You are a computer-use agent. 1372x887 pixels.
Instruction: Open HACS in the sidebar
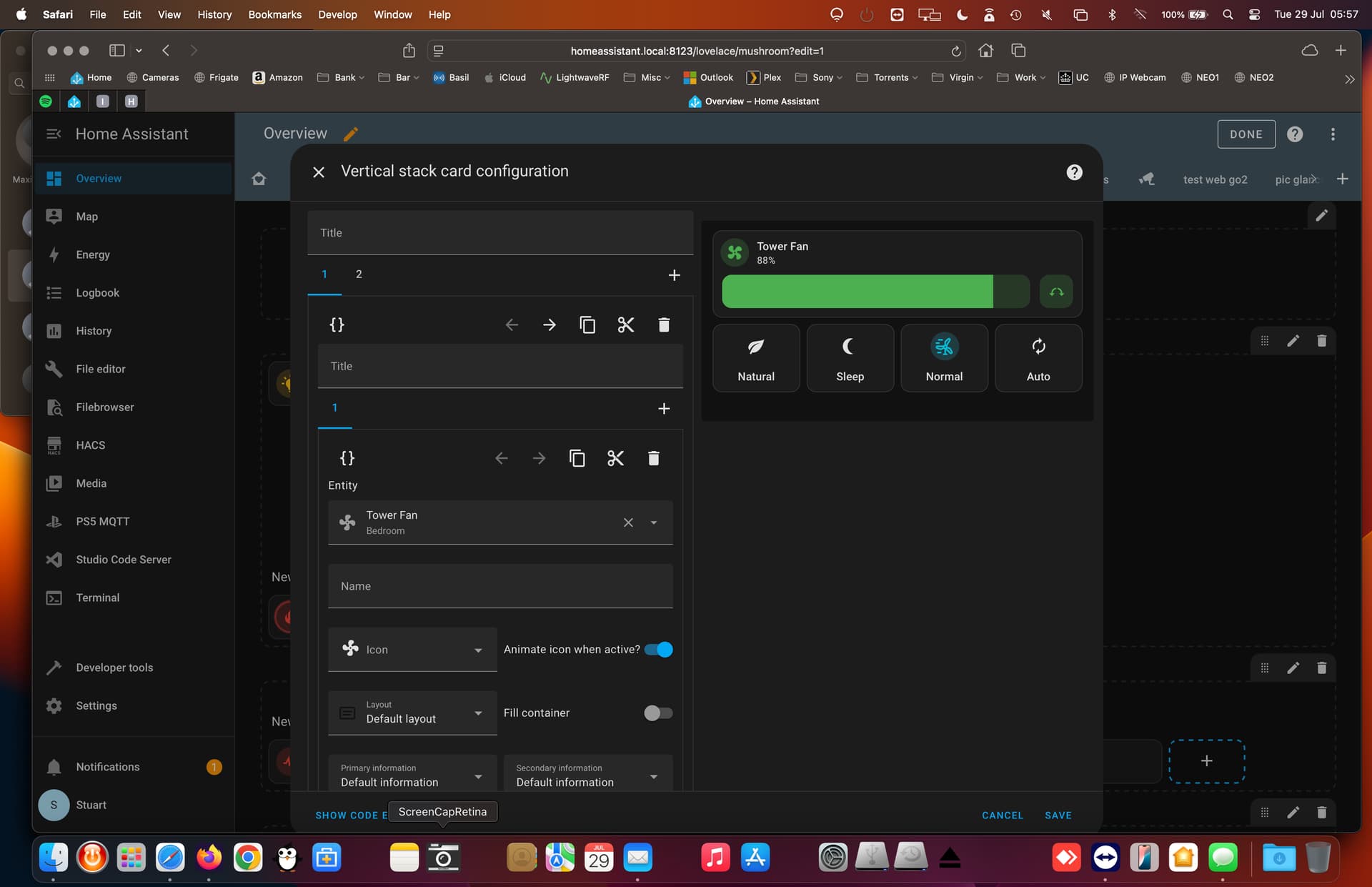pyautogui.click(x=133, y=445)
